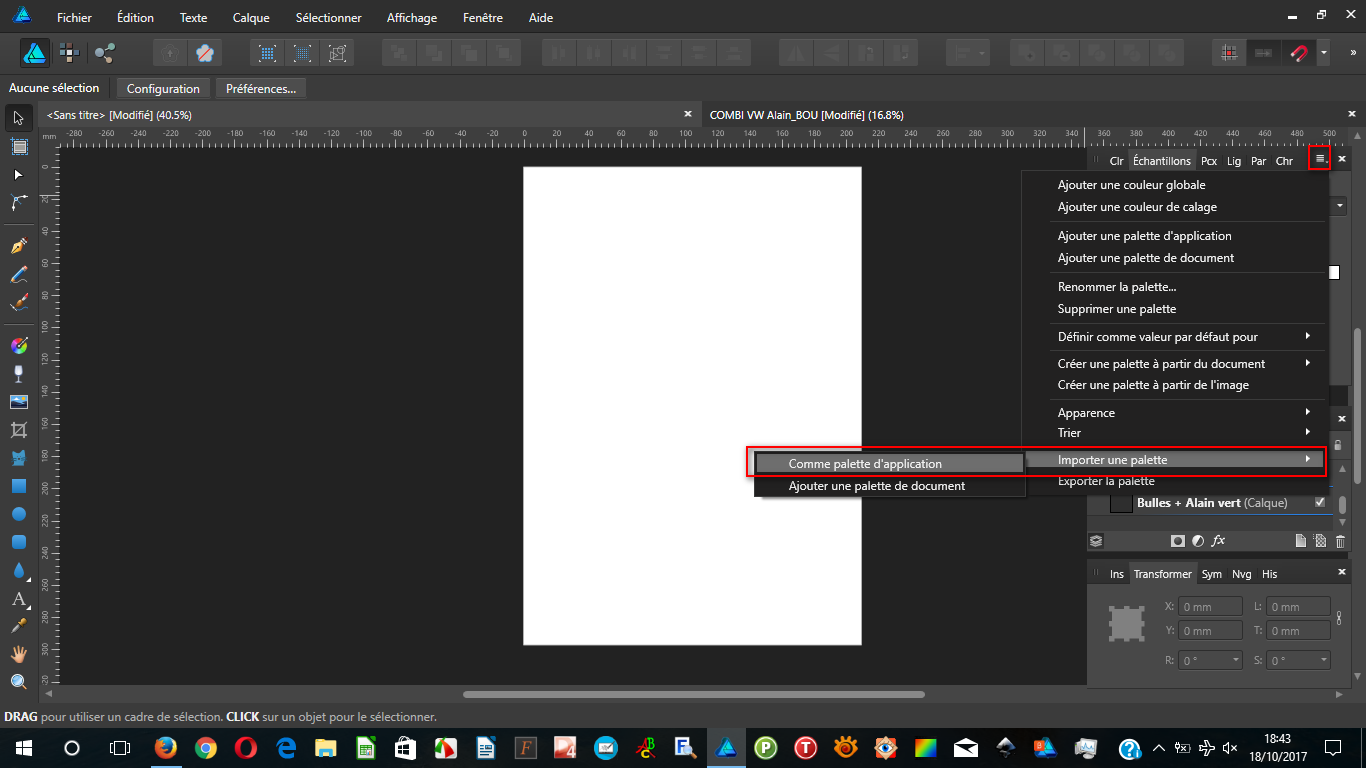Screen dimensions: 1366x768
Task: Click the Add layer page icon
Action: 1301,541
